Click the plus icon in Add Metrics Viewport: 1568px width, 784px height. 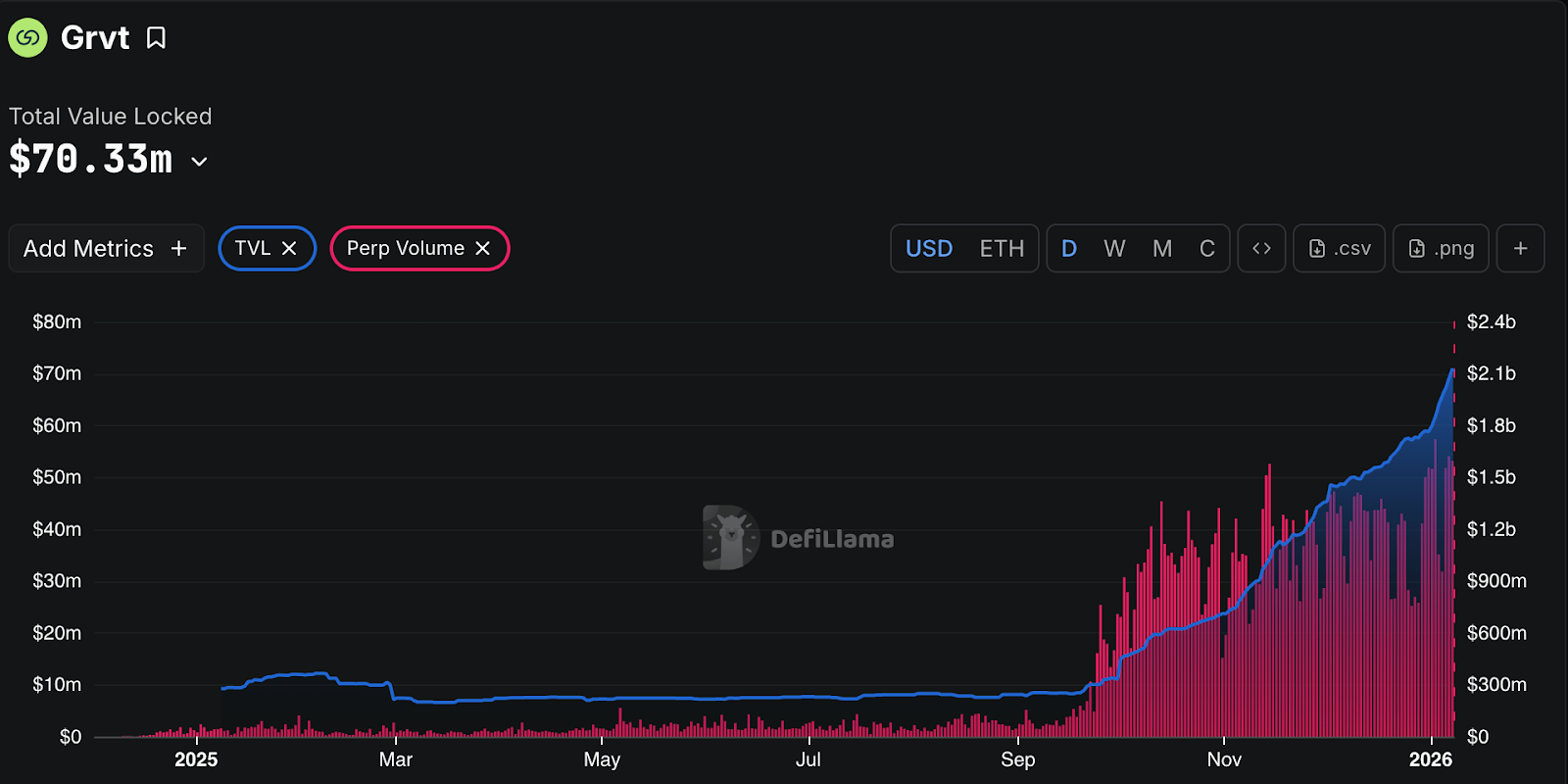178,249
